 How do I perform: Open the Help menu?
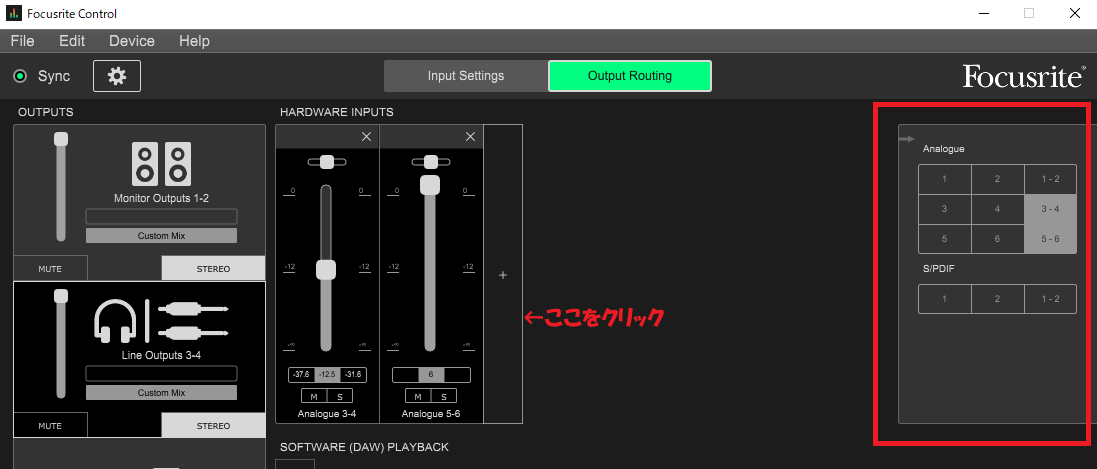[x=194, y=41]
